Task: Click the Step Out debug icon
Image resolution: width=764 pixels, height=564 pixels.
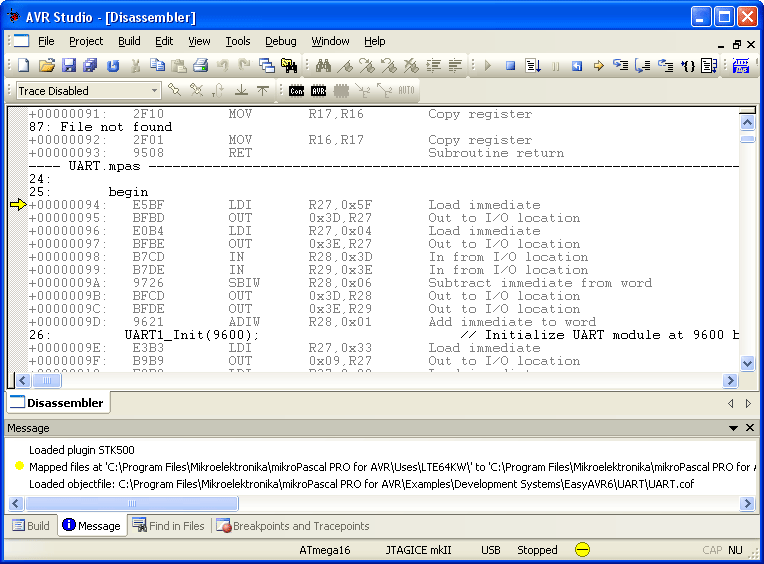Action: point(665,65)
